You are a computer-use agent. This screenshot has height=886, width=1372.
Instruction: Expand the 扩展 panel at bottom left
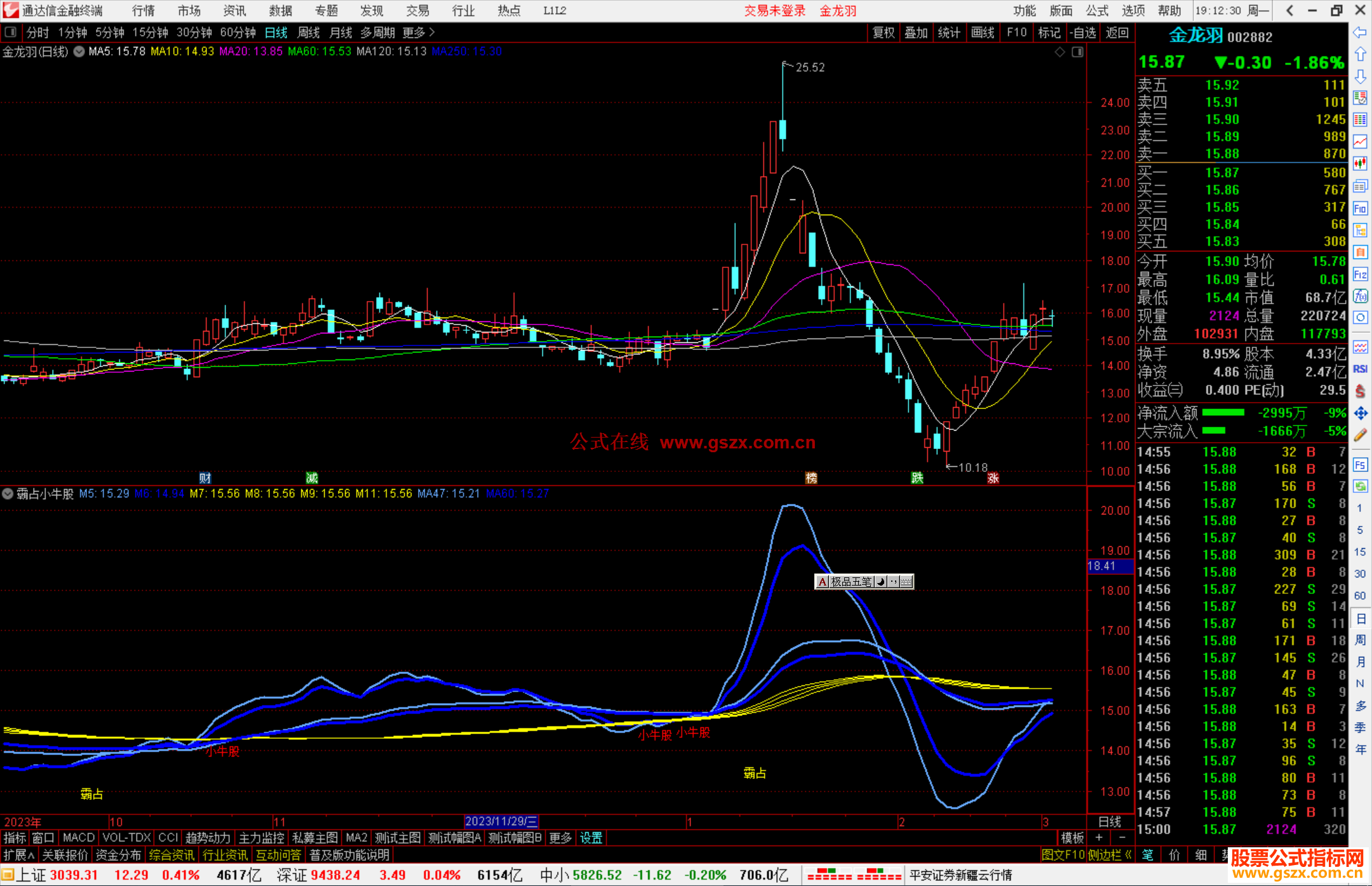[19, 855]
